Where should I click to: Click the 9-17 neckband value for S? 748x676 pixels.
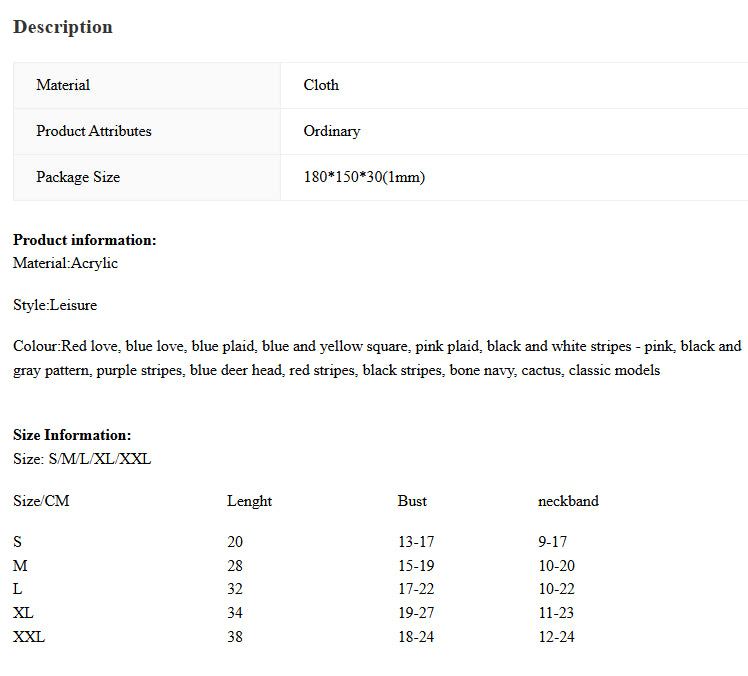552,542
